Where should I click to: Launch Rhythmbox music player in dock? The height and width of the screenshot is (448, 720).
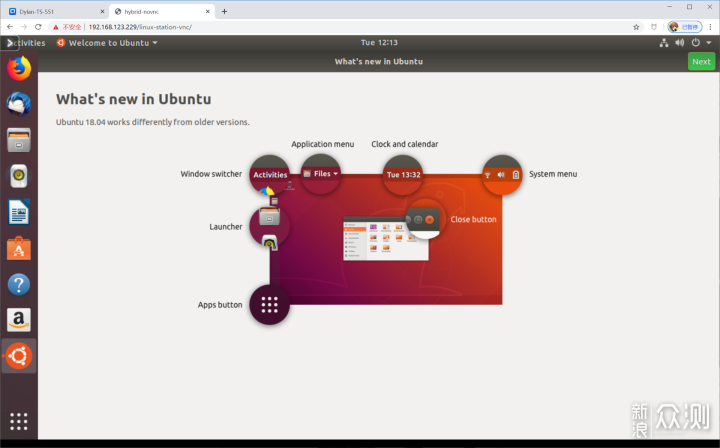[x=19, y=176]
